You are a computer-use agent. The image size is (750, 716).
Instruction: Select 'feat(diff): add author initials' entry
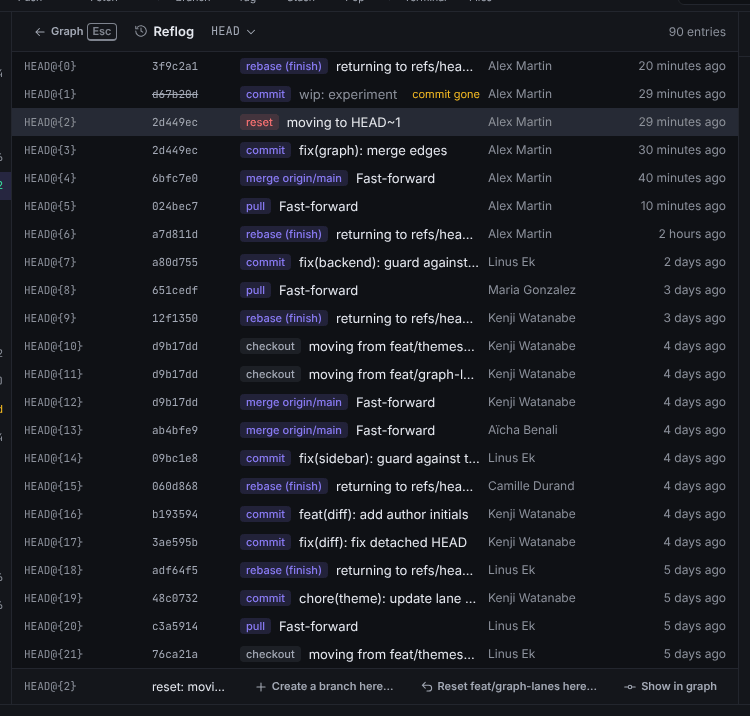(x=383, y=514)
